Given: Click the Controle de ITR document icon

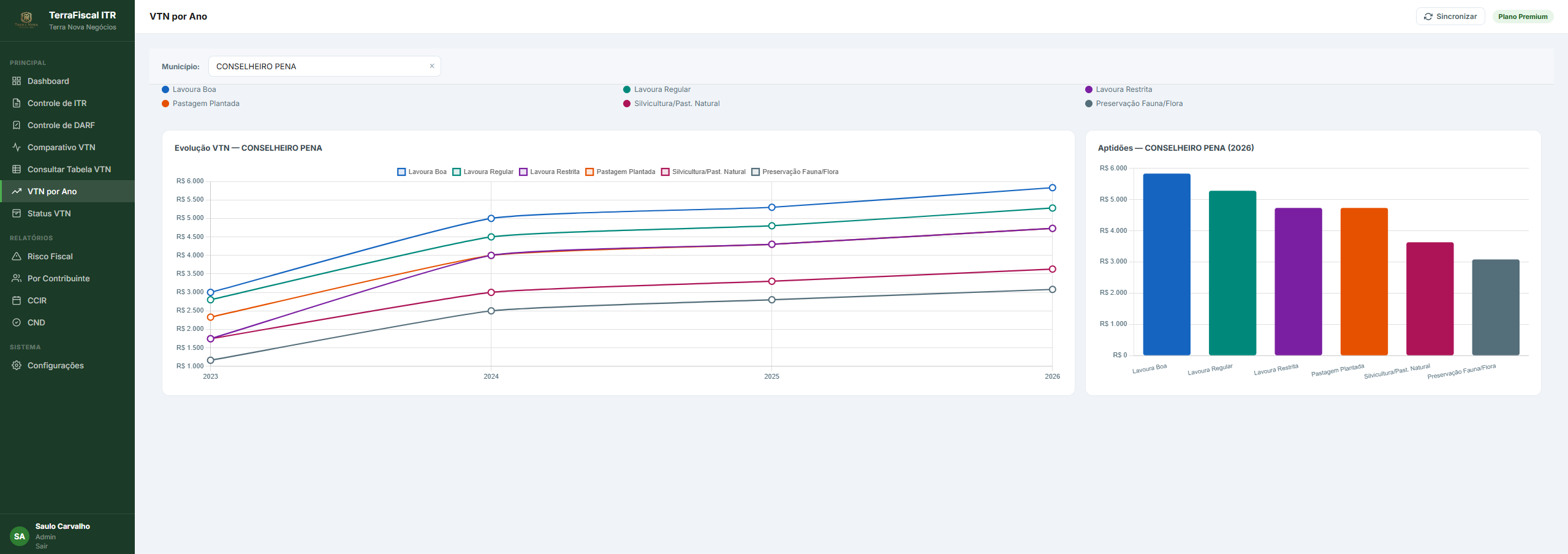Looking at the screenshot, I should (17, 103).
